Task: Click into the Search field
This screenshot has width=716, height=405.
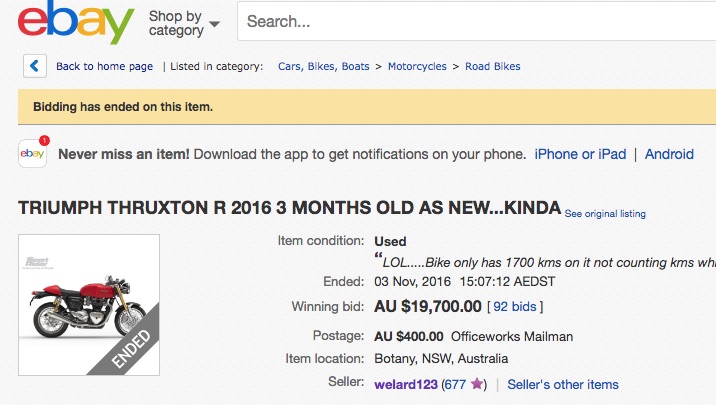Action: (476, 21)
